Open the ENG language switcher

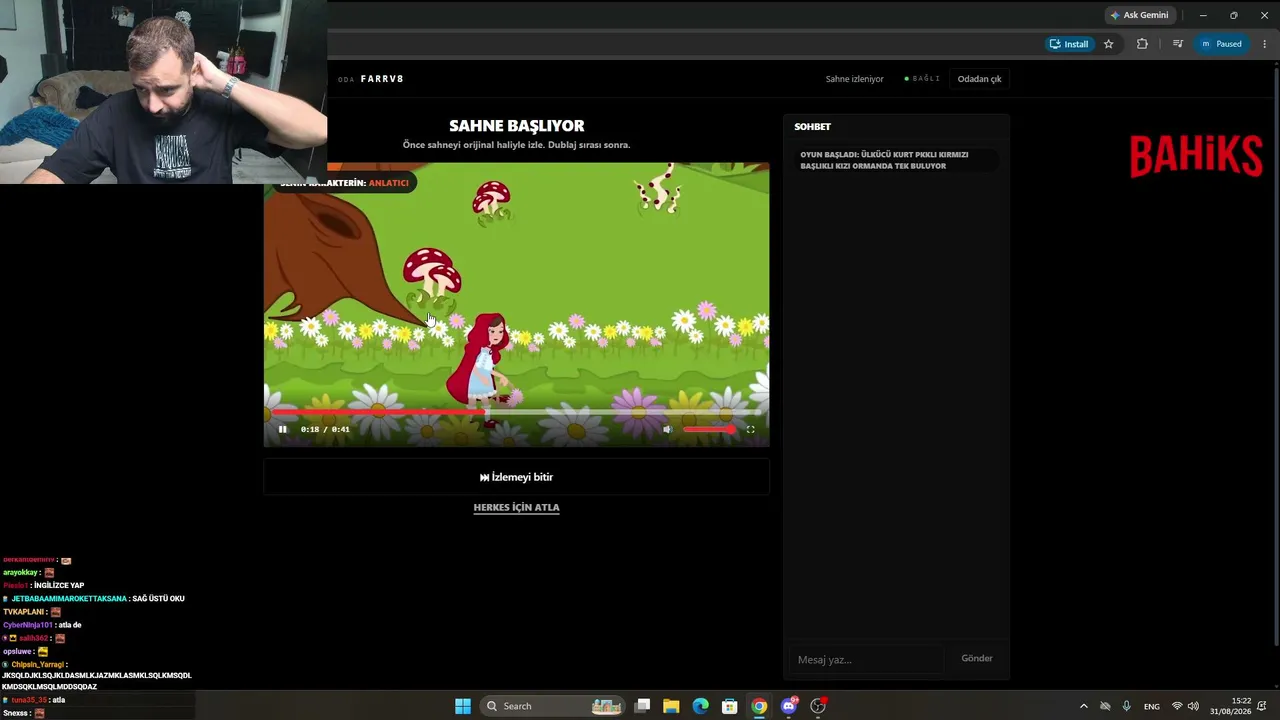[1152, 706]
